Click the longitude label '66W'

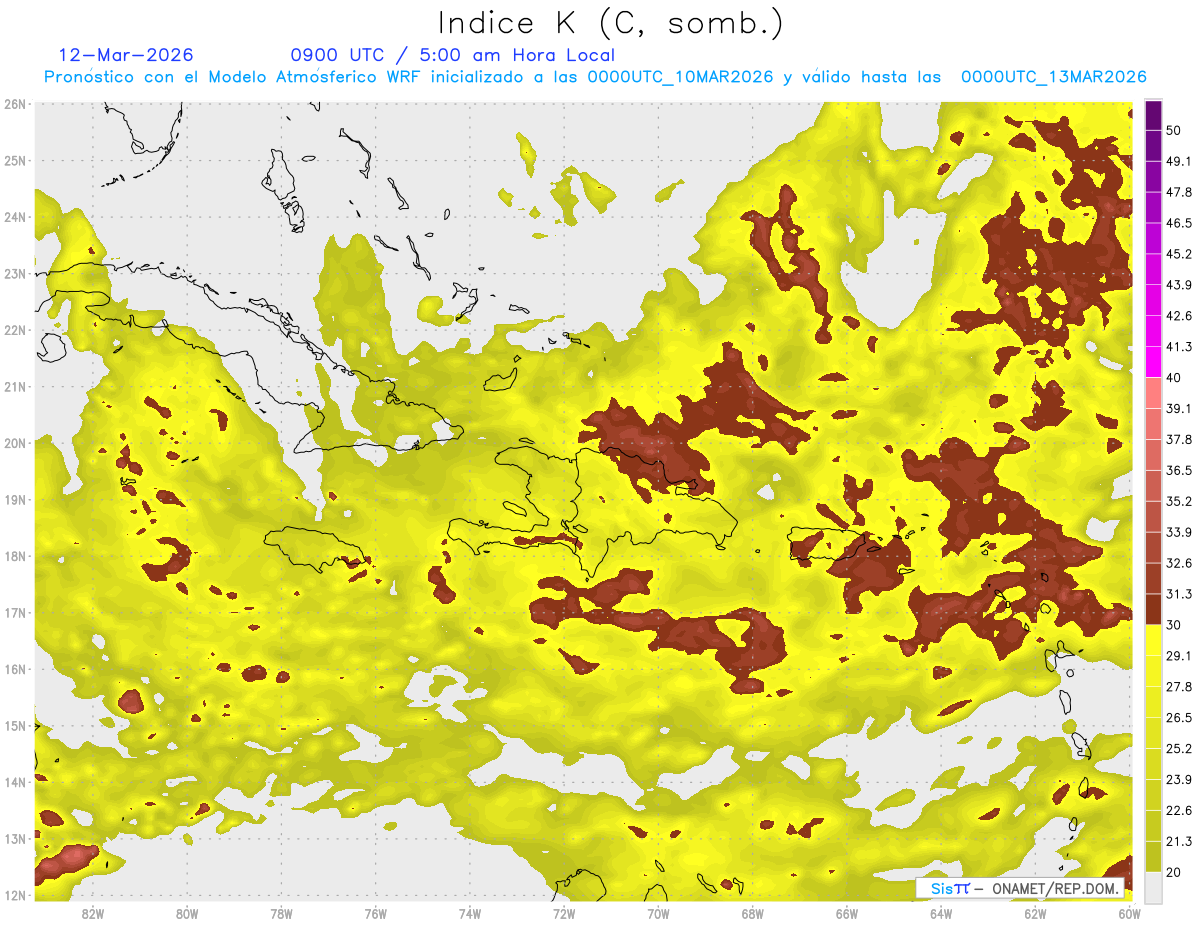[846, 913]
